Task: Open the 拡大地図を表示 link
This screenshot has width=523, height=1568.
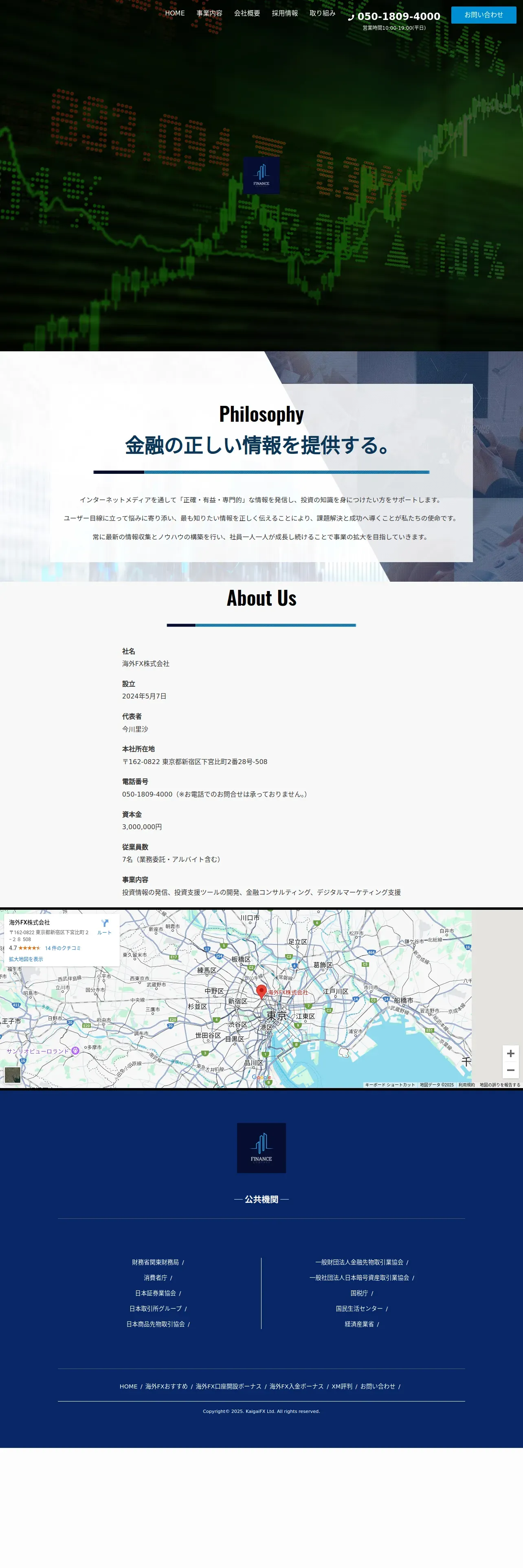Action: tap(26, 959)
